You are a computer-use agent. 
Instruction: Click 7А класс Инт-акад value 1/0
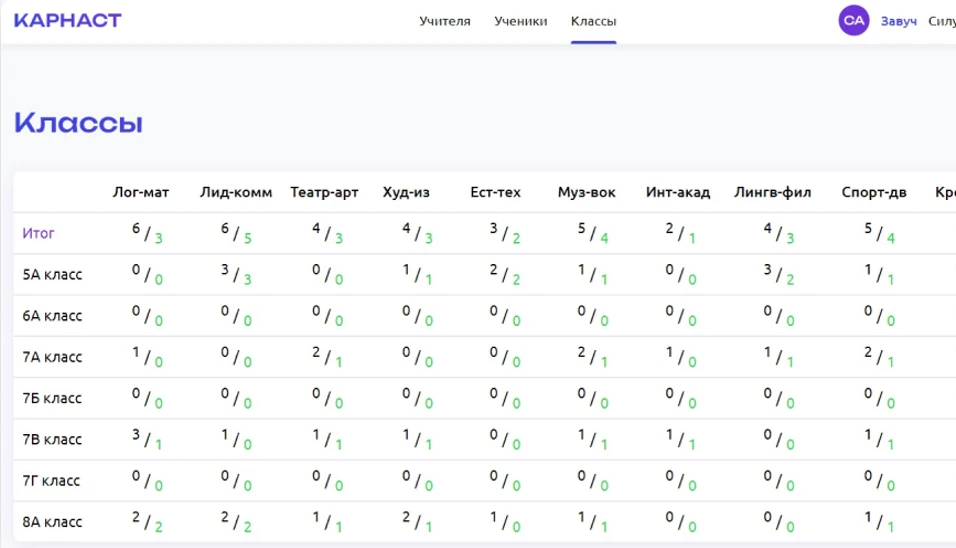680,357
